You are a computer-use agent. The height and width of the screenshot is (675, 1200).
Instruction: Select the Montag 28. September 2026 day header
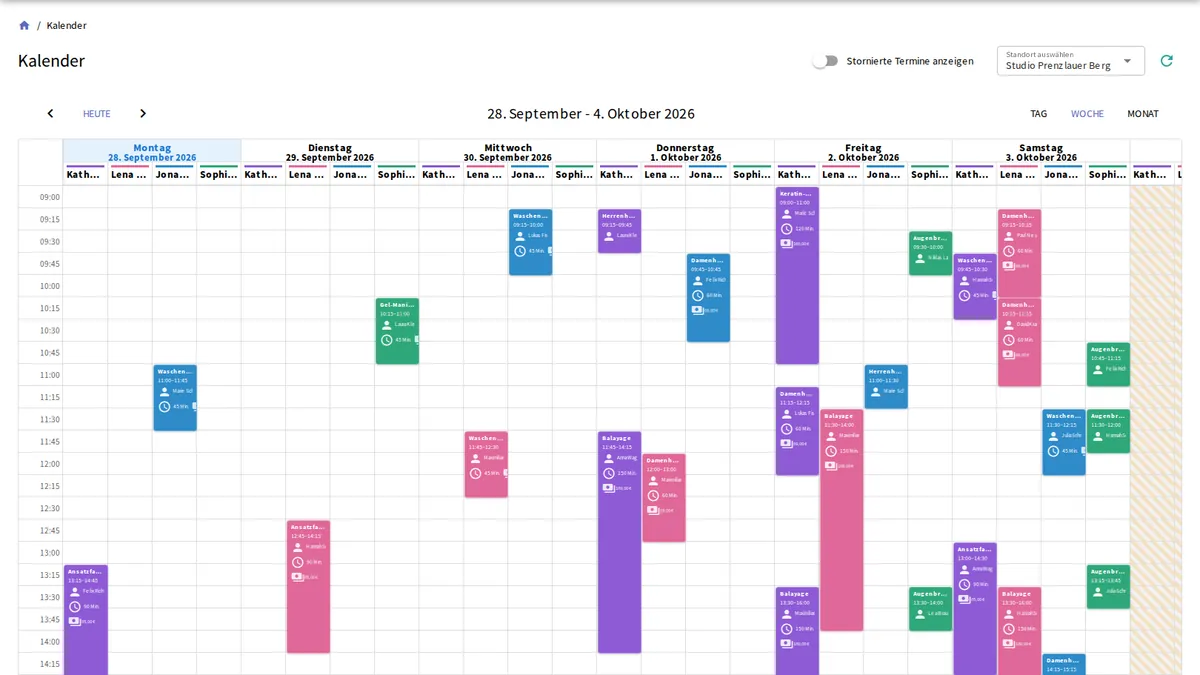point(152,152)
